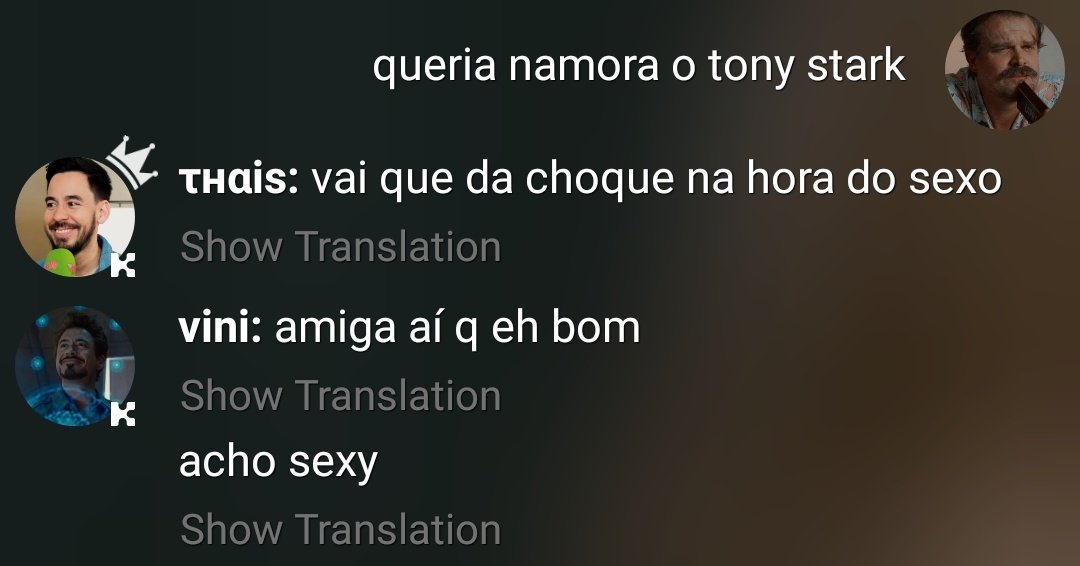Tap the vini username label
This screenshot has height=566, width=1080.
pos(220,328)
